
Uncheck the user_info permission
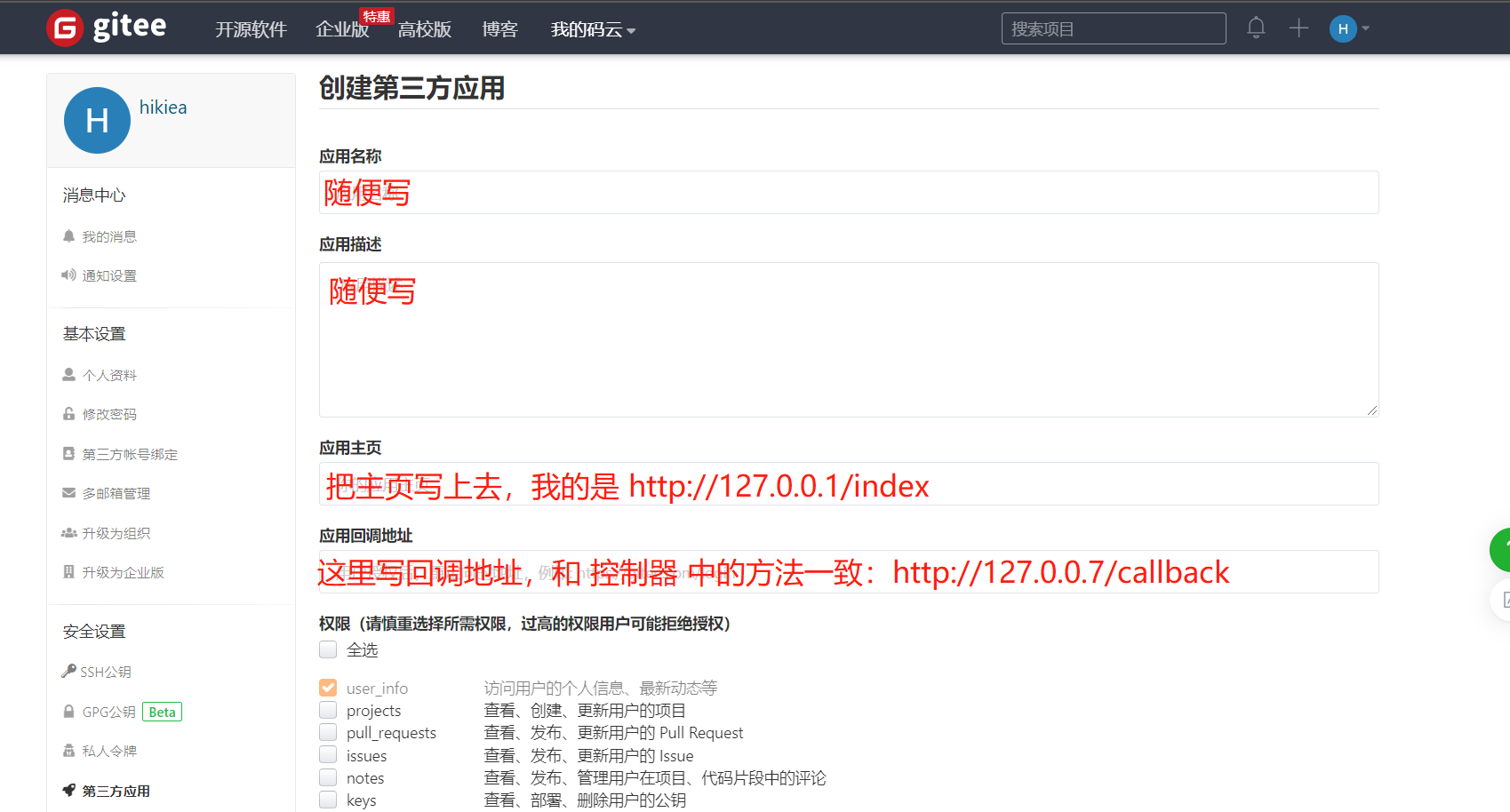(x=327, y=687)
